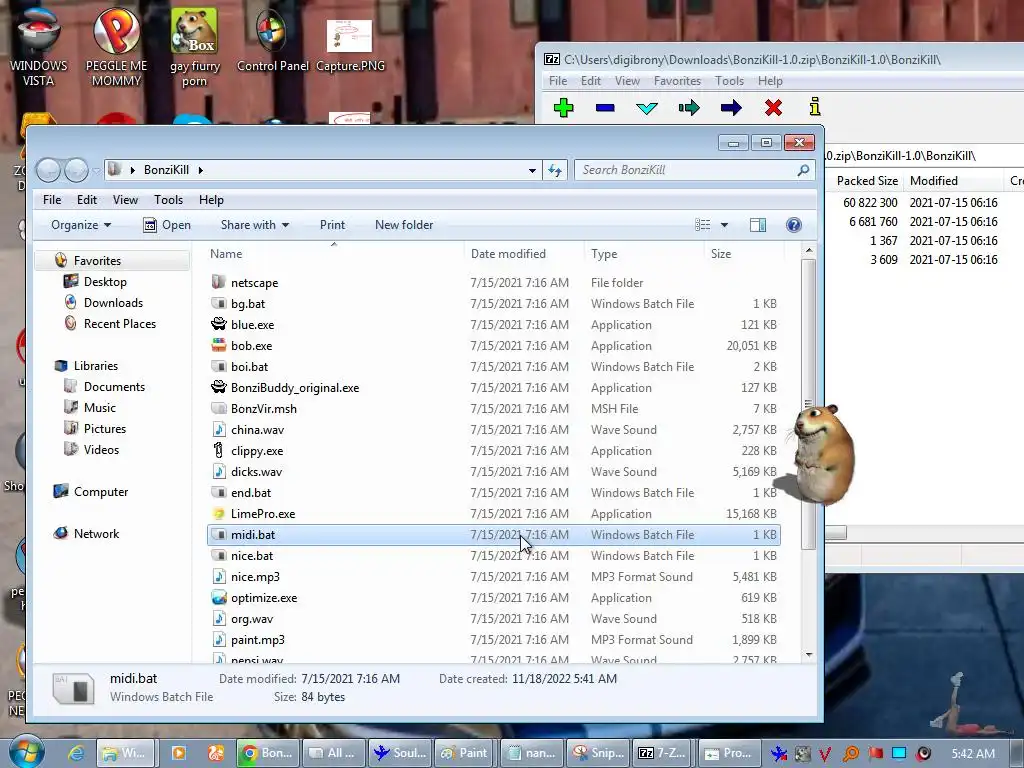The width and height of the screenshot is (1024, 768).
Task: Click the file list scrollbar down arrow
Action: (x=809, y=654)
